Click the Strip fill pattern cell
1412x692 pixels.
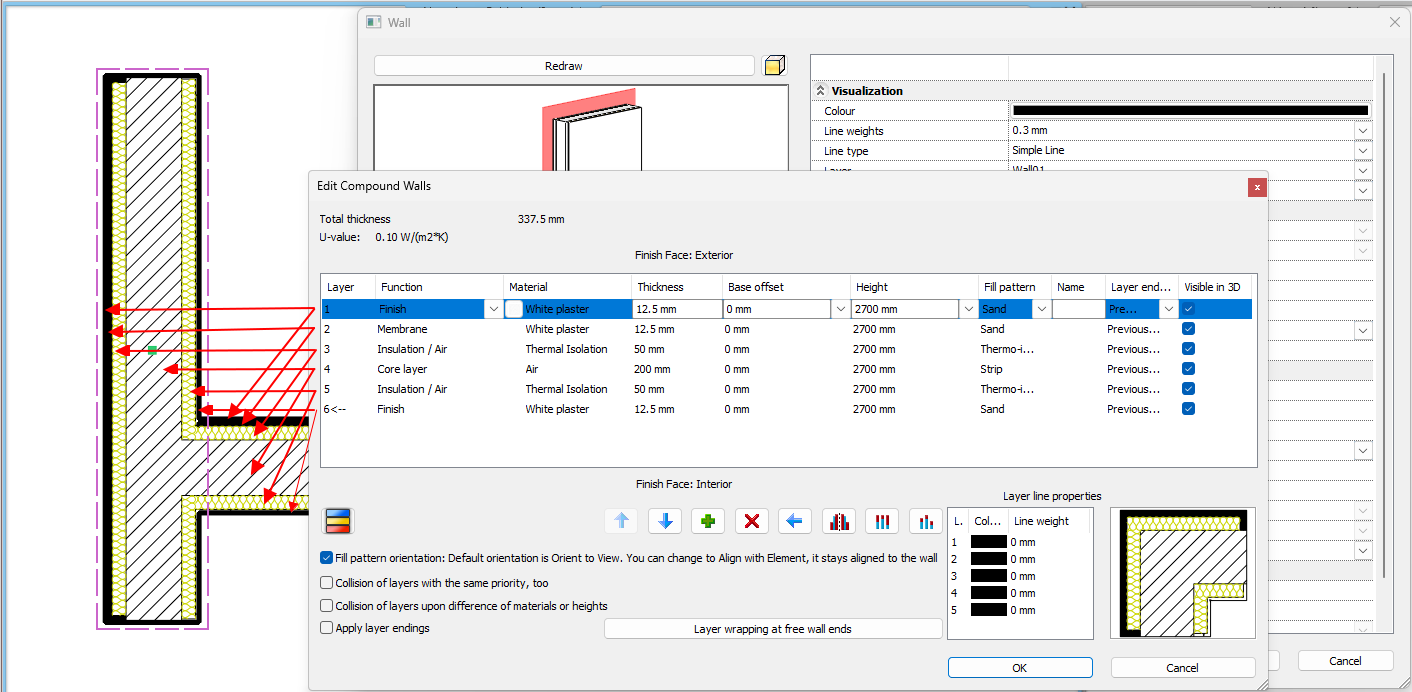pyautogui.click(x=991, y=369)
